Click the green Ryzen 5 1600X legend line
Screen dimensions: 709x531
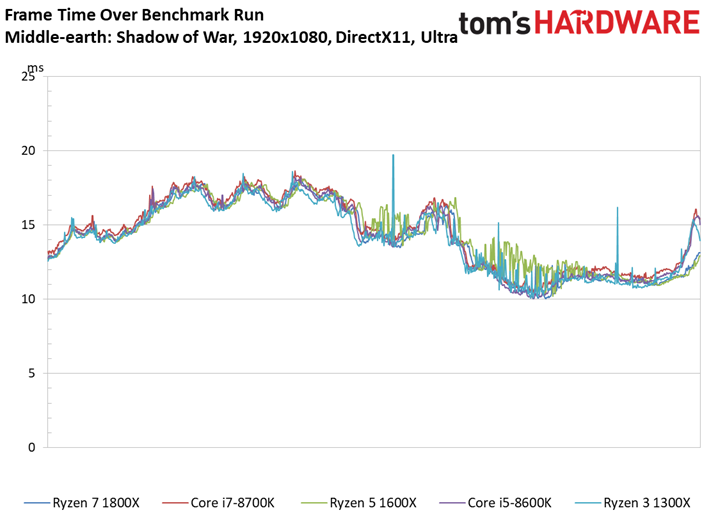[314, 503]
